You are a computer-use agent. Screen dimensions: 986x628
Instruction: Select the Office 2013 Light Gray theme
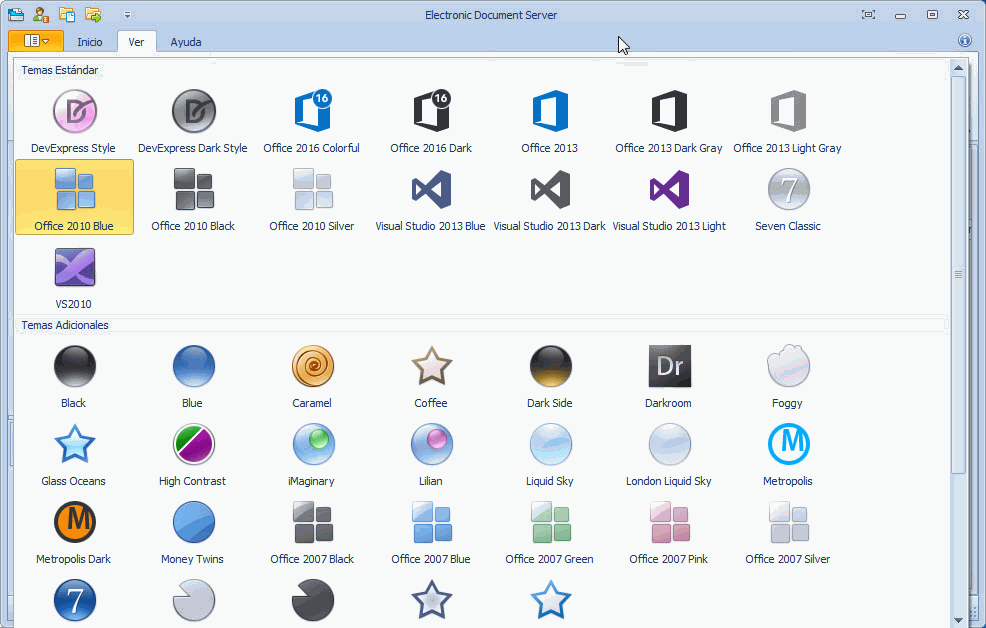click(x=788, y=120)
